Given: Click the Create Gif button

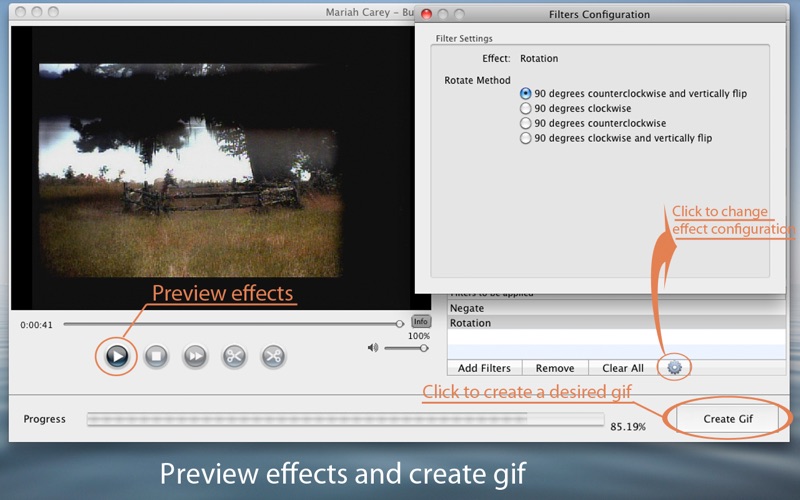Looking at the screenshot, I should pos(727,419).
